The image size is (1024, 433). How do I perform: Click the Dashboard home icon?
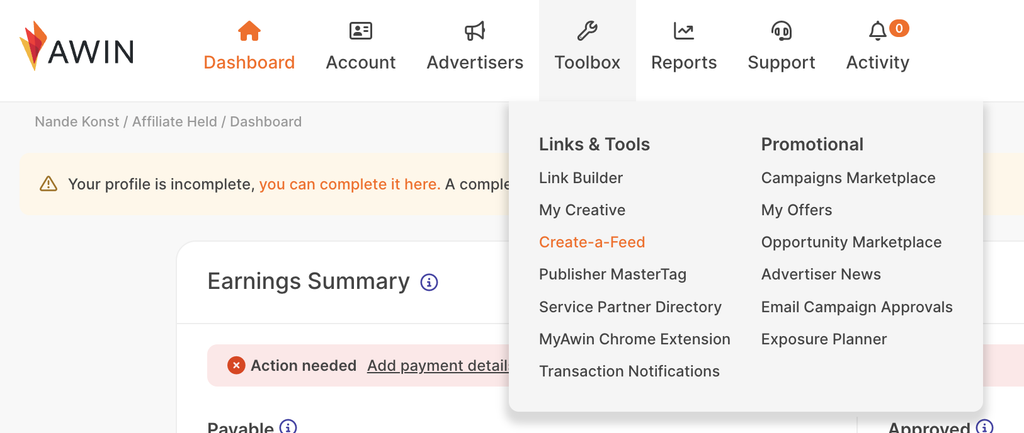(249, 30)
